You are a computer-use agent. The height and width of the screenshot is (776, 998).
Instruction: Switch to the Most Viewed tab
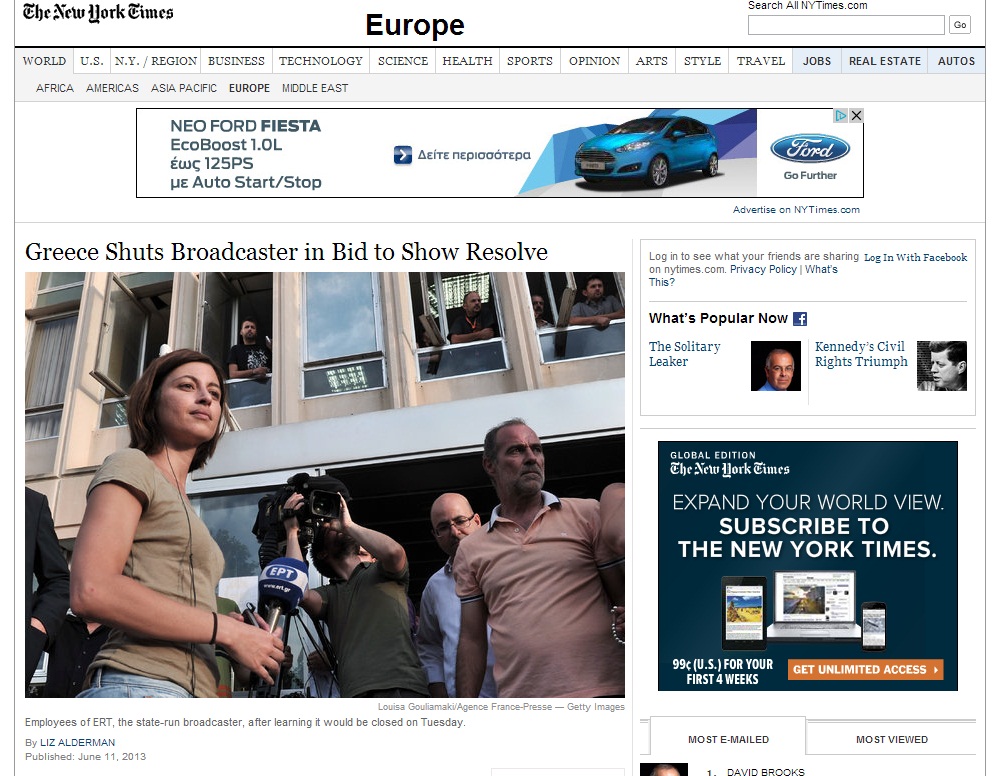[x=892, y=740]
